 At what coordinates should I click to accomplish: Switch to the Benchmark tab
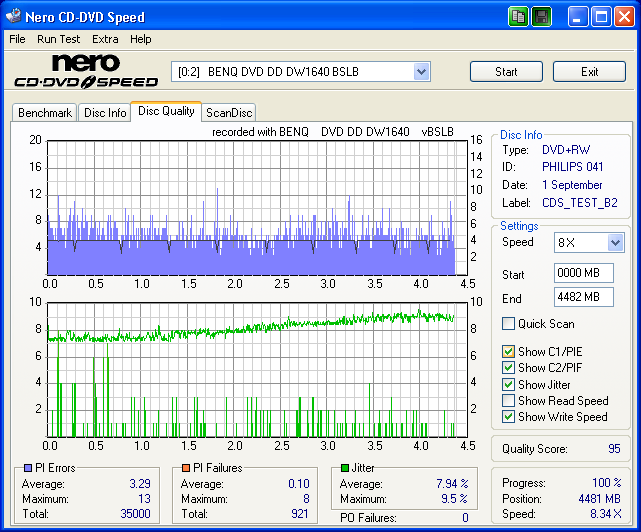(x=45, y=113)
